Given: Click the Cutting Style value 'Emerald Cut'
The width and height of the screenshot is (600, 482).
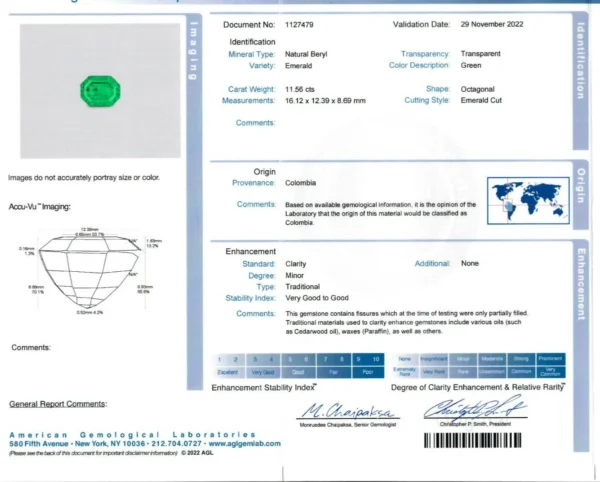Looking at the screenshot, I should pyautogui.click(x=481, y=101).
